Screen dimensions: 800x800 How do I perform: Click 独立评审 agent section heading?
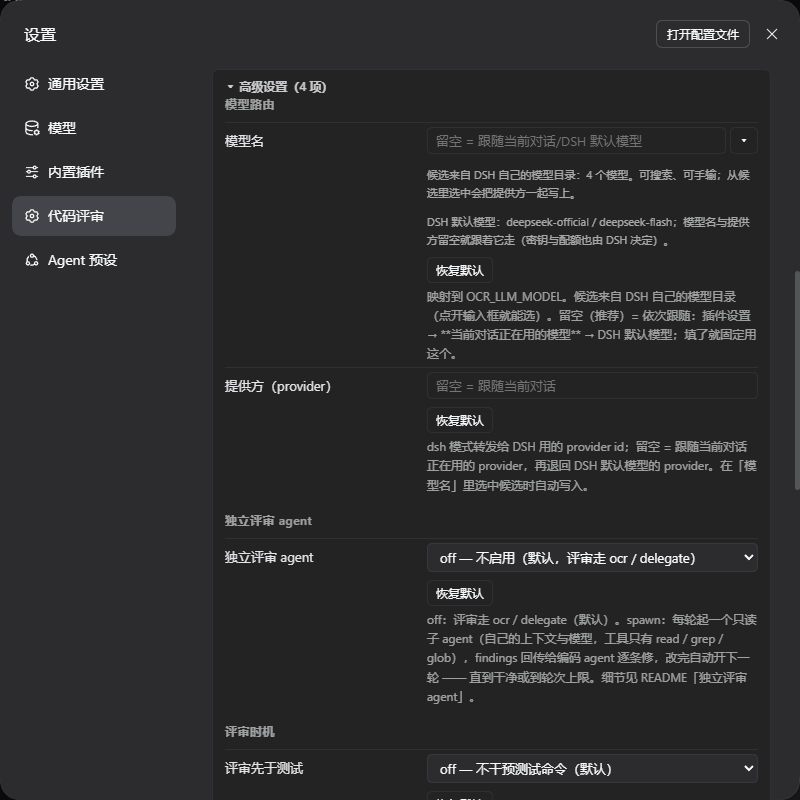coord(268,521)
